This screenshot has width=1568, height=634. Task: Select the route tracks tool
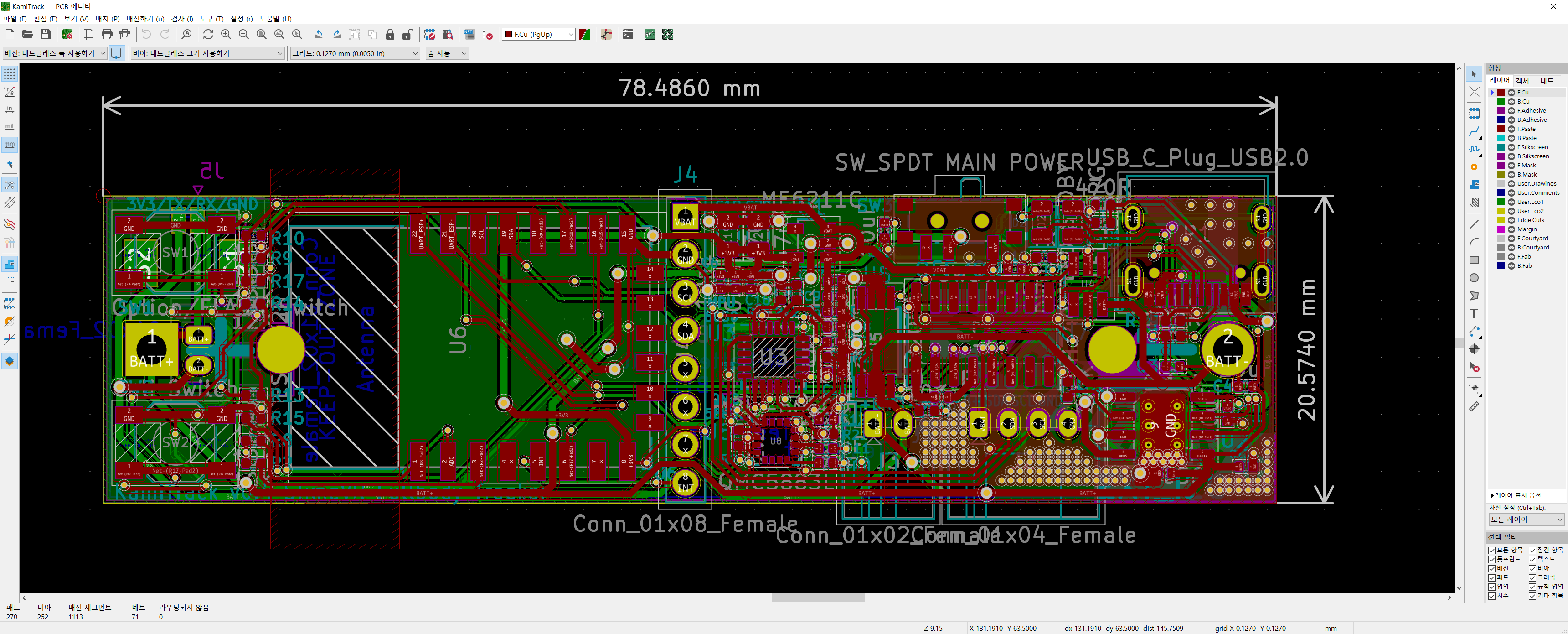(x=1474, y=131)
